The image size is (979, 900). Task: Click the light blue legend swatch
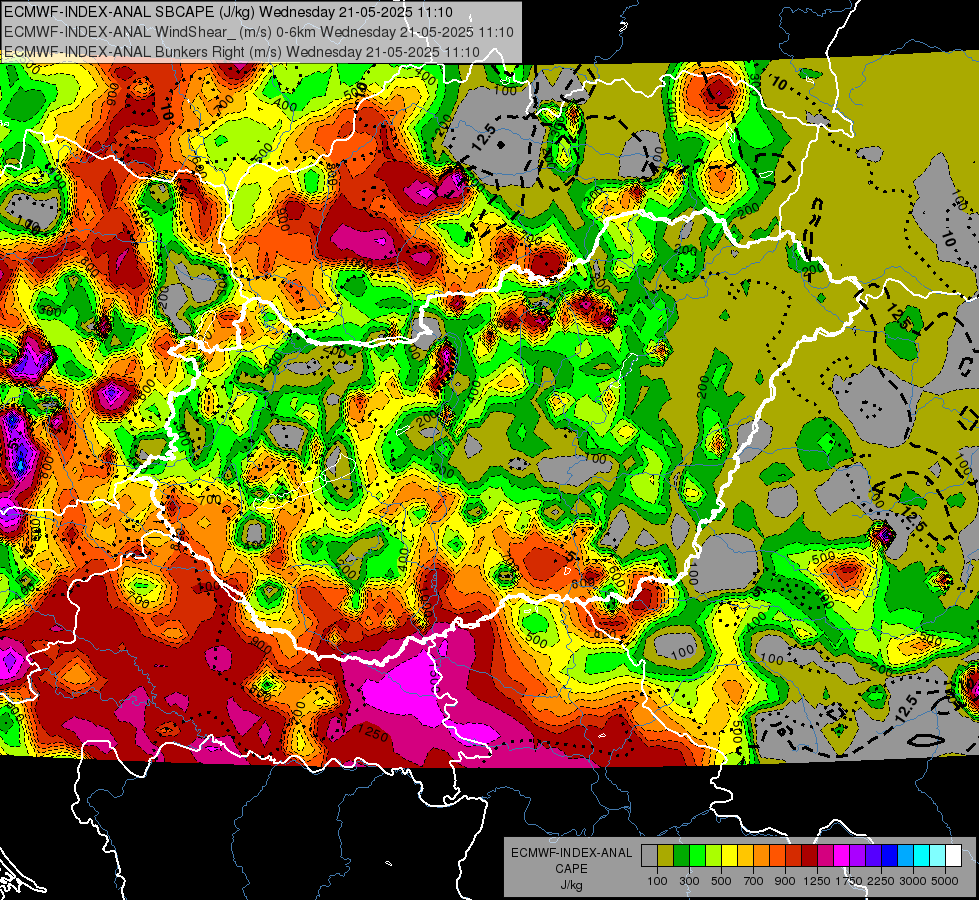coord(905,856)
